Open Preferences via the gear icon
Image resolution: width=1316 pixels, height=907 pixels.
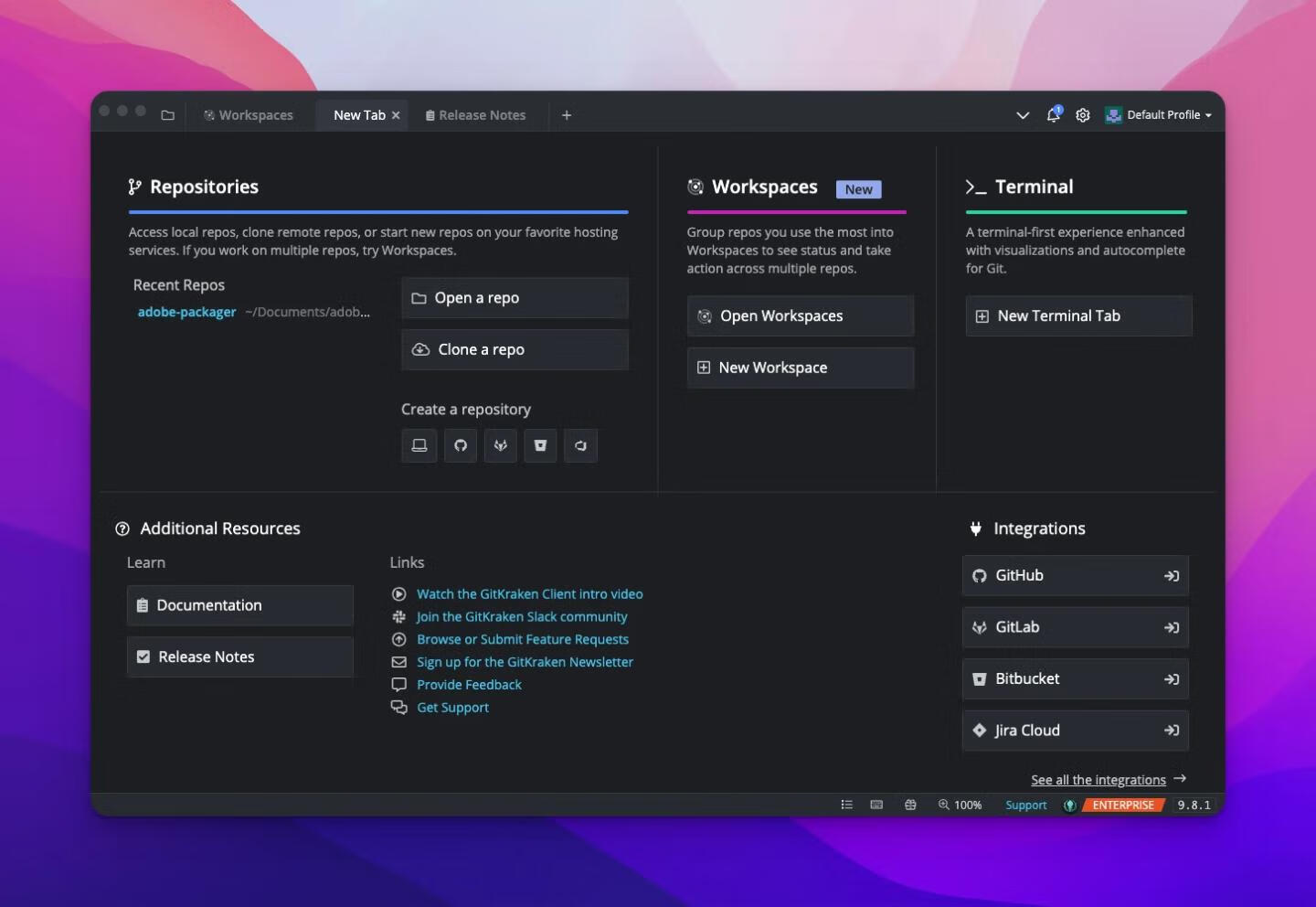tap(1083, 115)
